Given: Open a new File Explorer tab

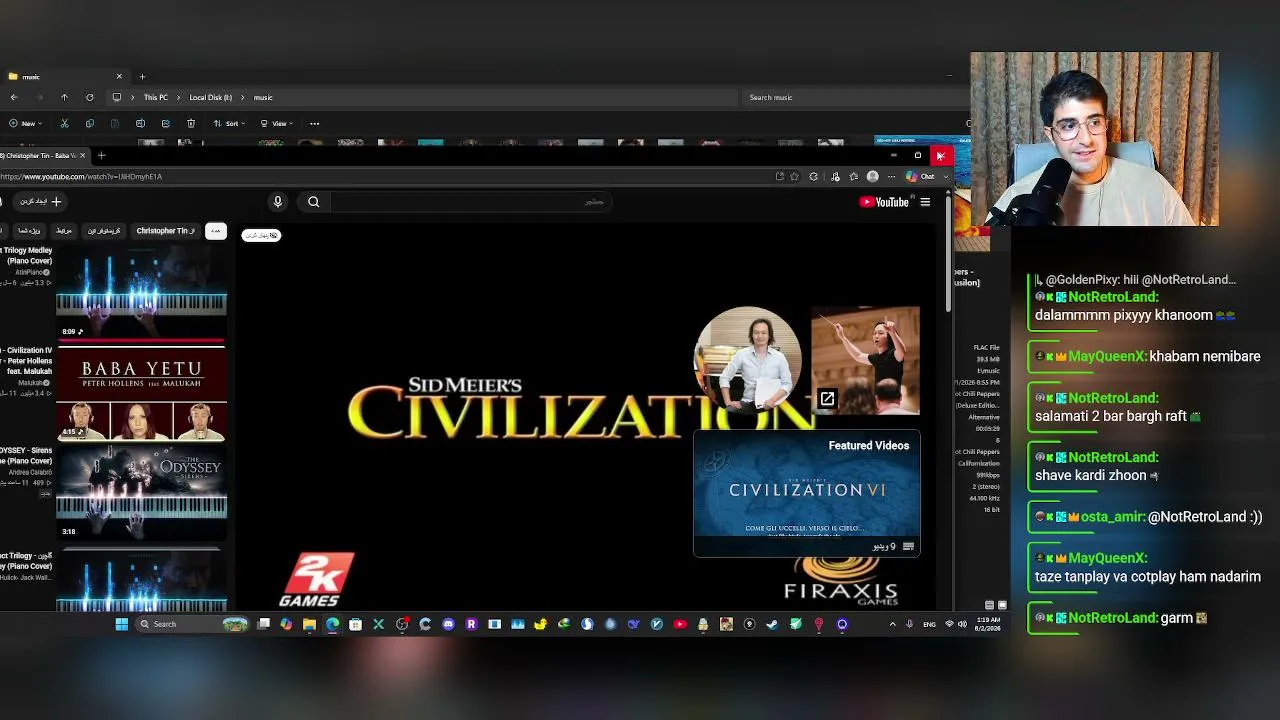Looking at the screenshot, I should click(142, 77).
